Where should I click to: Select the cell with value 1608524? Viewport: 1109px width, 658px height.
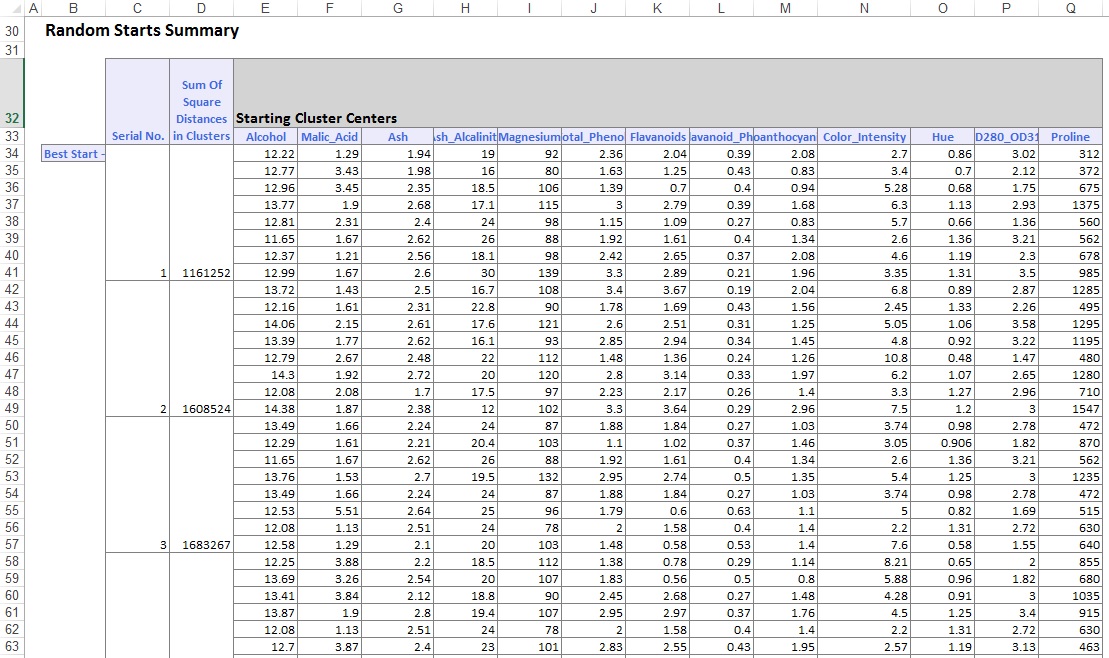tap(201, 408)
